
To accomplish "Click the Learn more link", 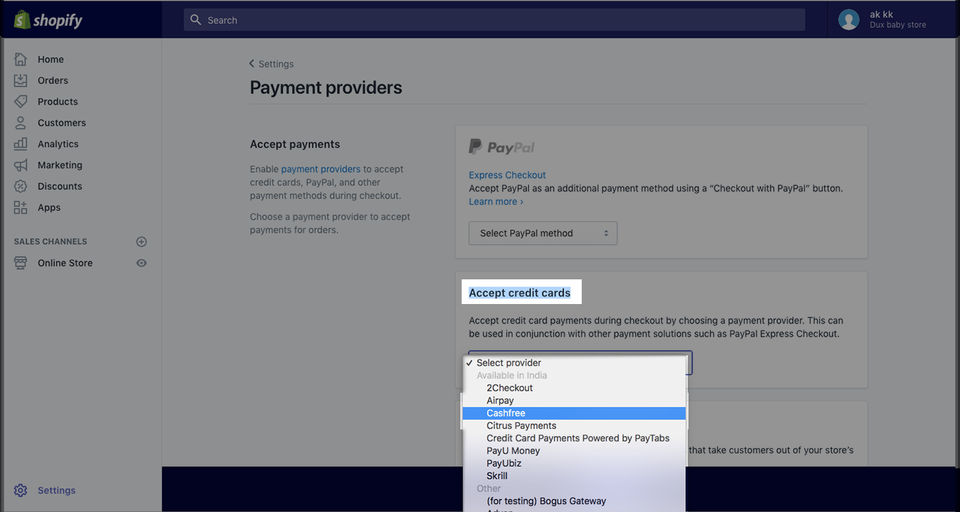I will coord(496,201).
